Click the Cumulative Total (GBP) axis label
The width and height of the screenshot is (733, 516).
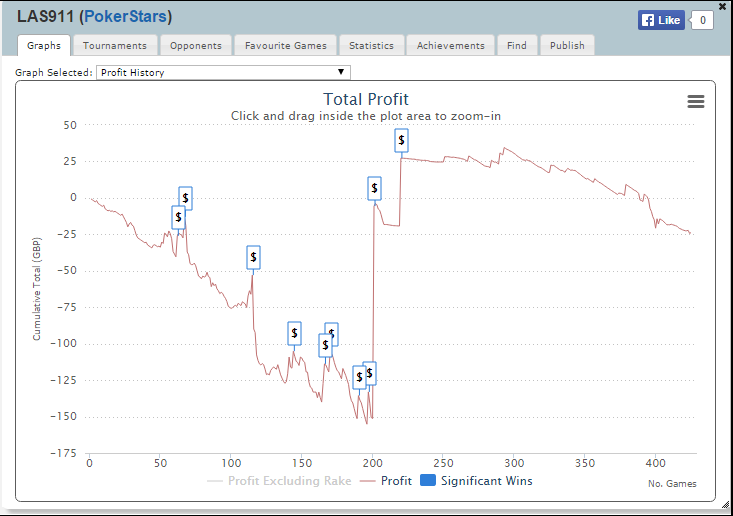pyautogui.click(x=36, y=289)
